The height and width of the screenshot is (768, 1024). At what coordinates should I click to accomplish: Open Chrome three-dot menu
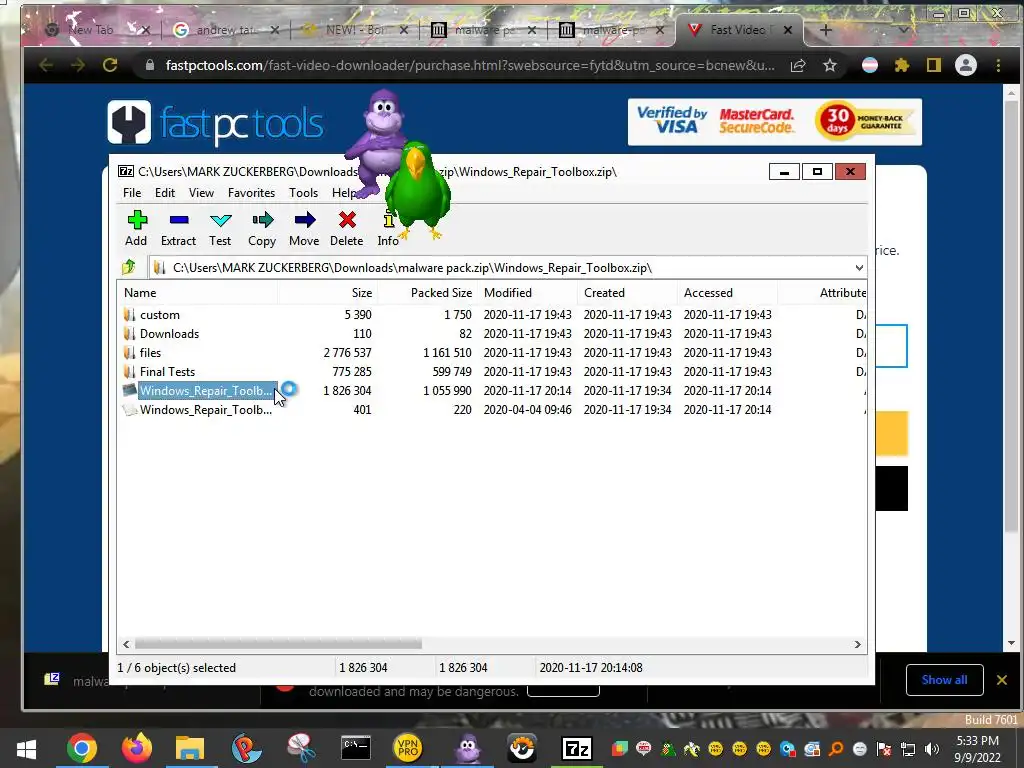point(998,65)
